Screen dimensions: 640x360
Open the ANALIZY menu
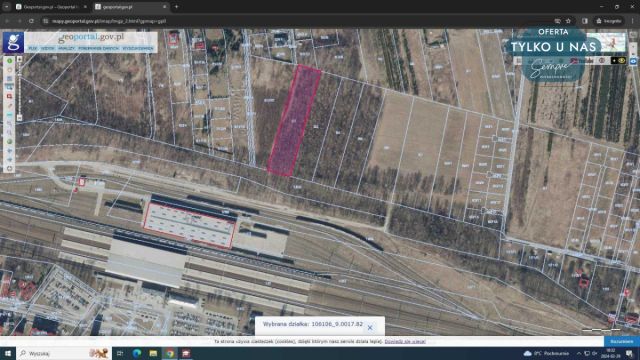point(66,48)
